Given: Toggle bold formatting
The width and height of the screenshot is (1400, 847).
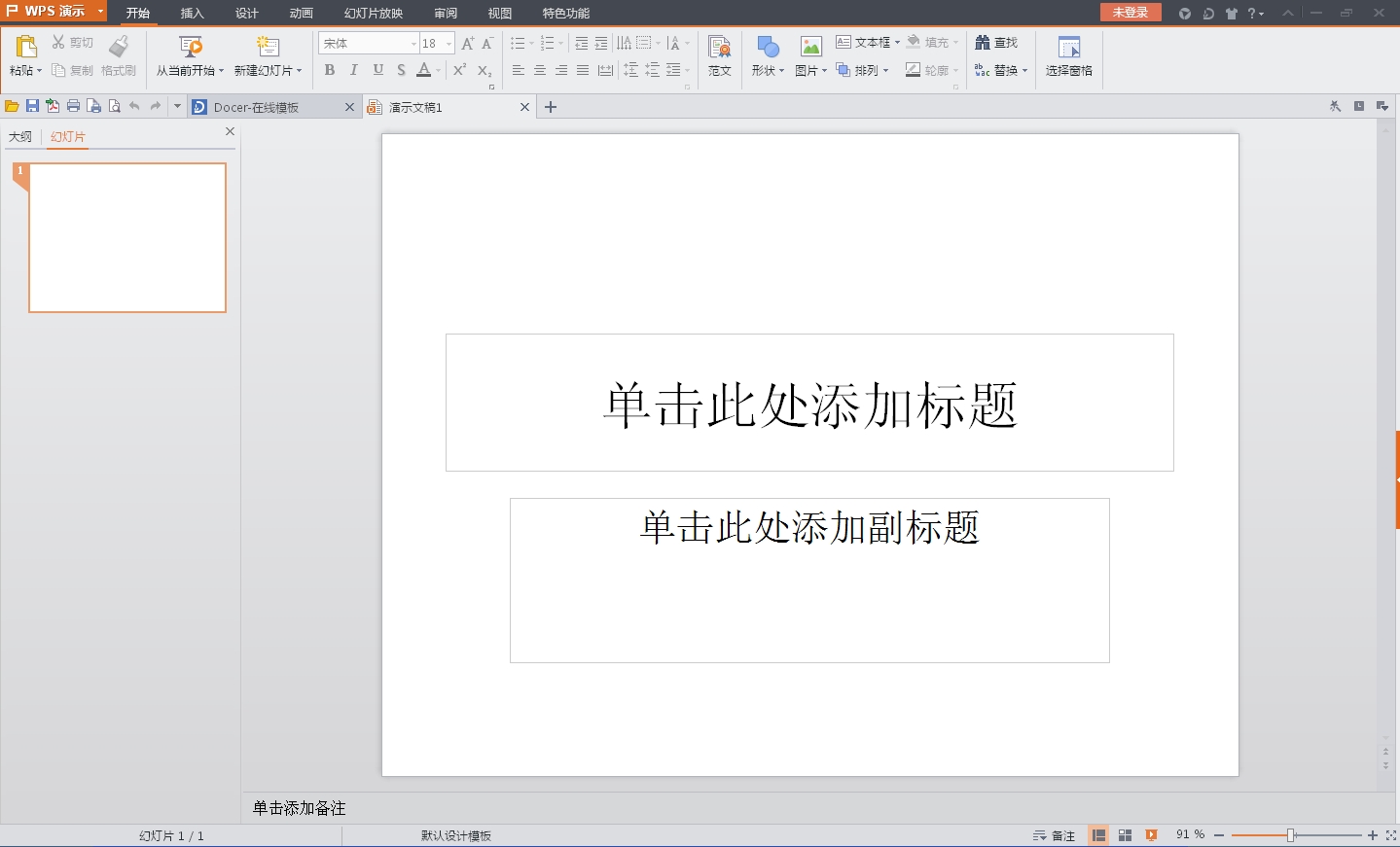Looking at the screenshot, I should [x=329, y=70].
